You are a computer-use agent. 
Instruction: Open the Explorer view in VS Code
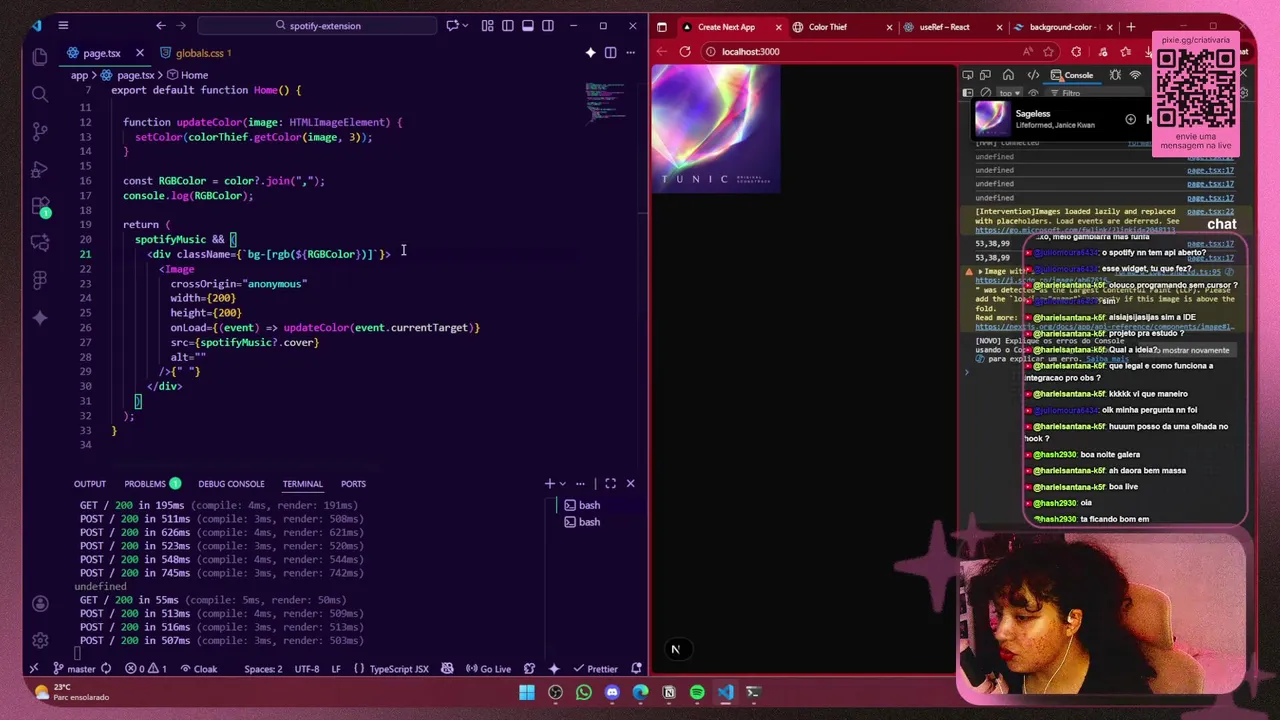(x=40, y=57)
